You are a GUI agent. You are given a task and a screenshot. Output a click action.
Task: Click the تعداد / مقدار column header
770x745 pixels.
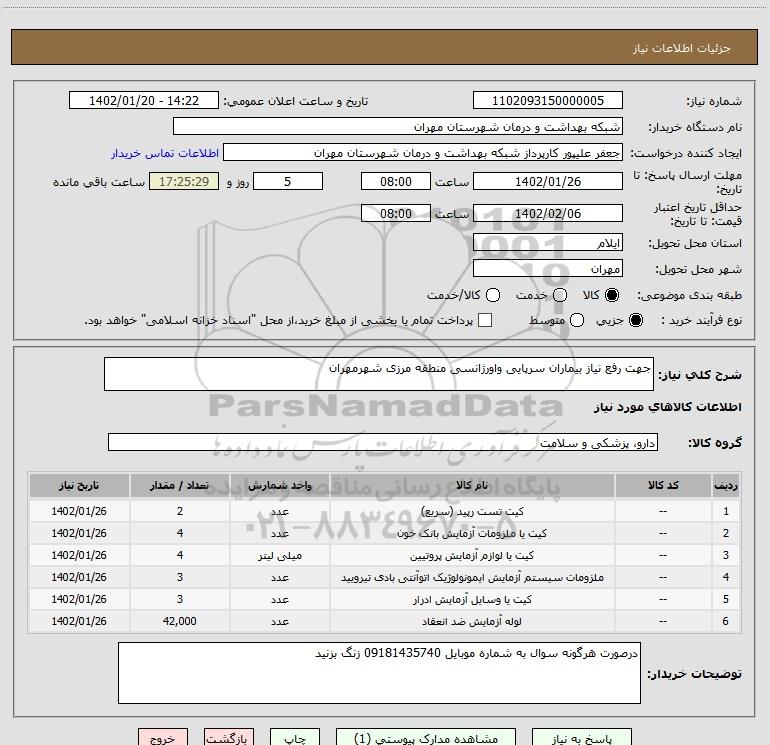click(x=180, y=485)
